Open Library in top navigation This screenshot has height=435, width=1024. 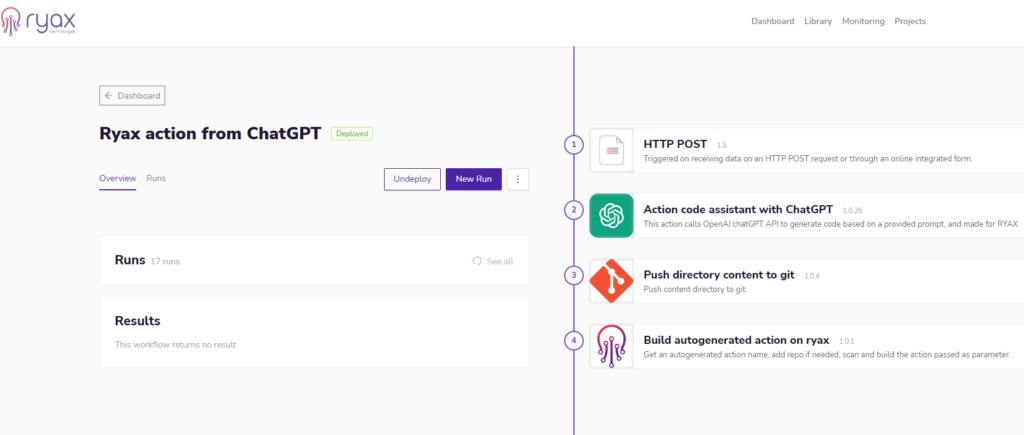pos(818,21)
